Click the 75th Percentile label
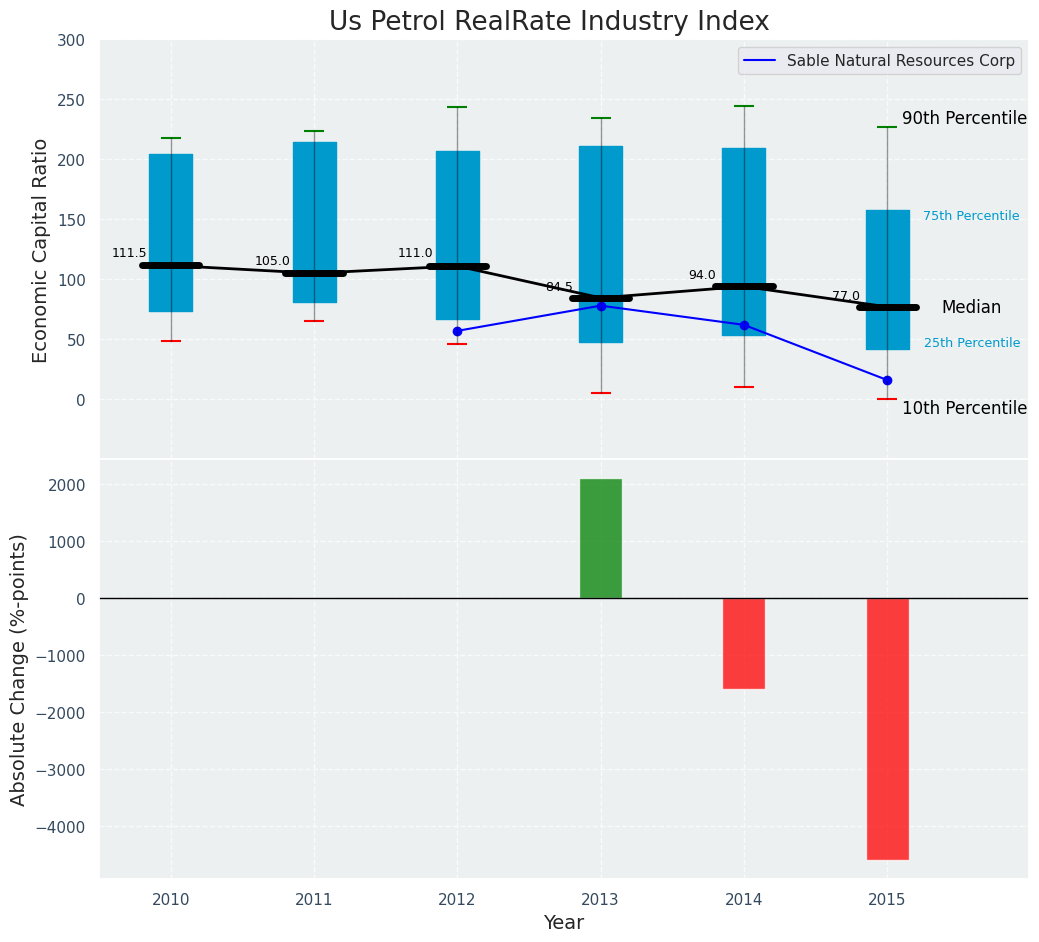Viewport: 1039px width, 942px height. click(971, 216)
